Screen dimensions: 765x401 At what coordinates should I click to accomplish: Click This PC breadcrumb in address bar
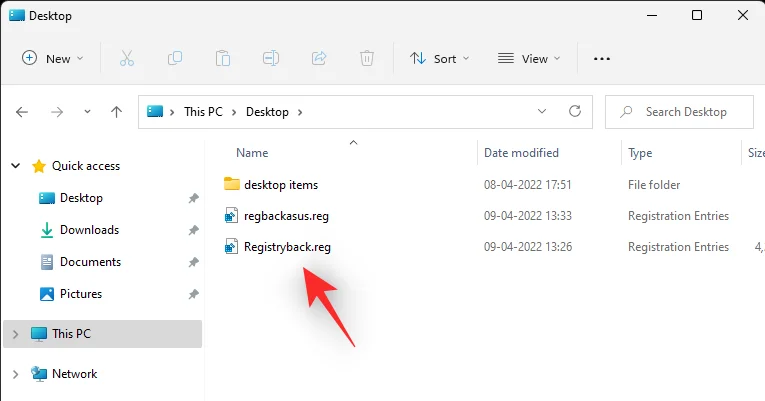point(203,112)
